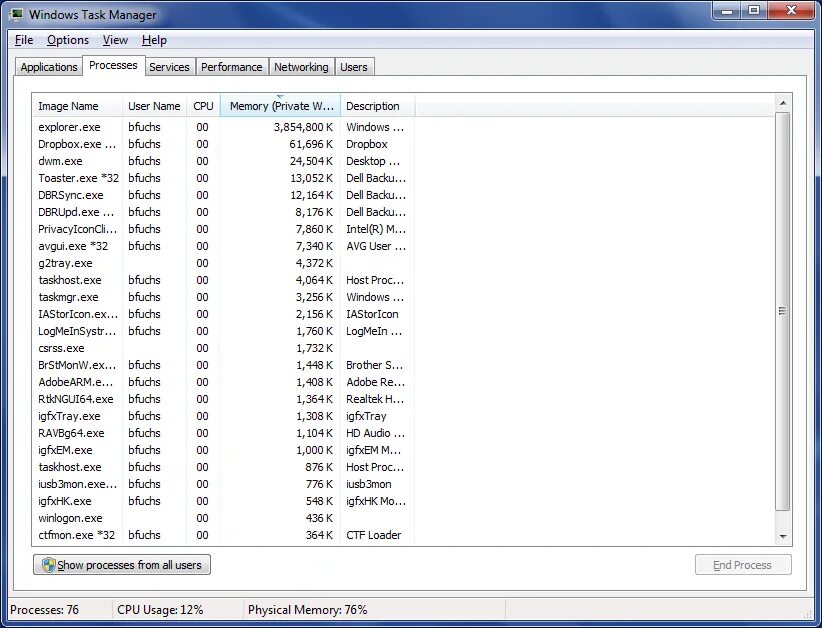Minimize the Task Manager window
The image size is (822, 628).
(727, 10)
